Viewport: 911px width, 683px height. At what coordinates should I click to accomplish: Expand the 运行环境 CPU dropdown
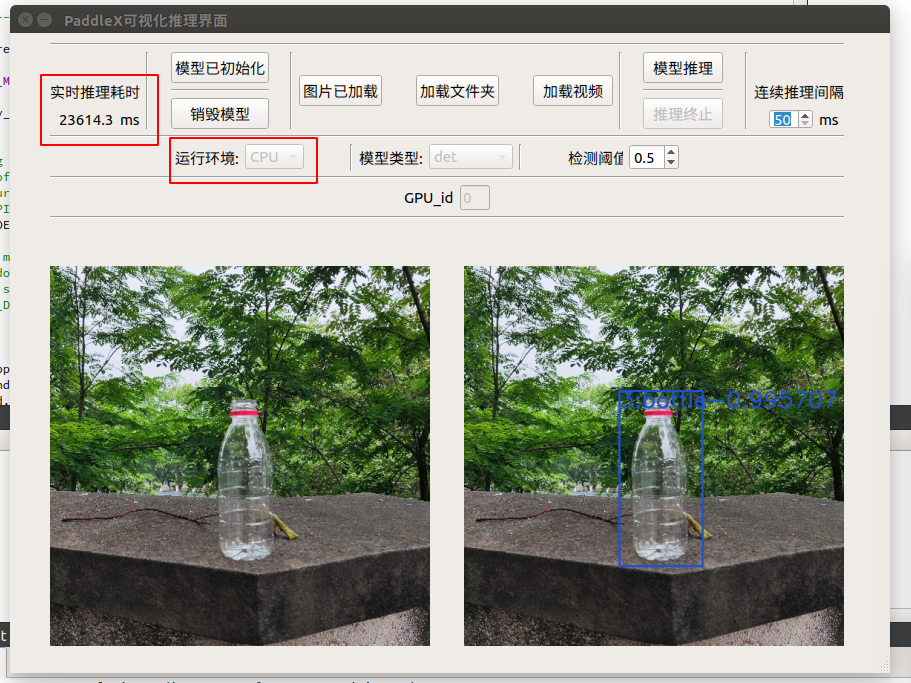click(x=275, y=157)
